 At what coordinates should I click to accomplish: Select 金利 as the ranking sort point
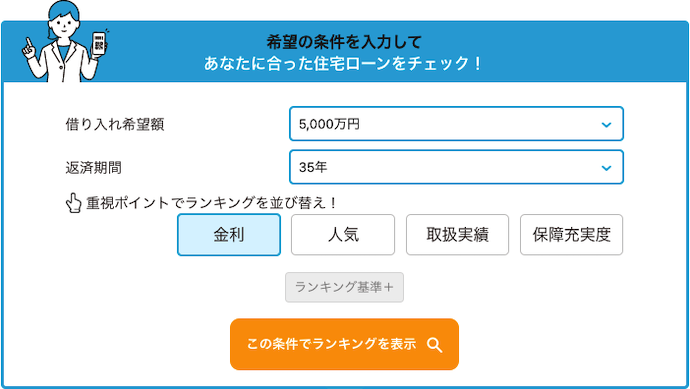pos(229,235)
